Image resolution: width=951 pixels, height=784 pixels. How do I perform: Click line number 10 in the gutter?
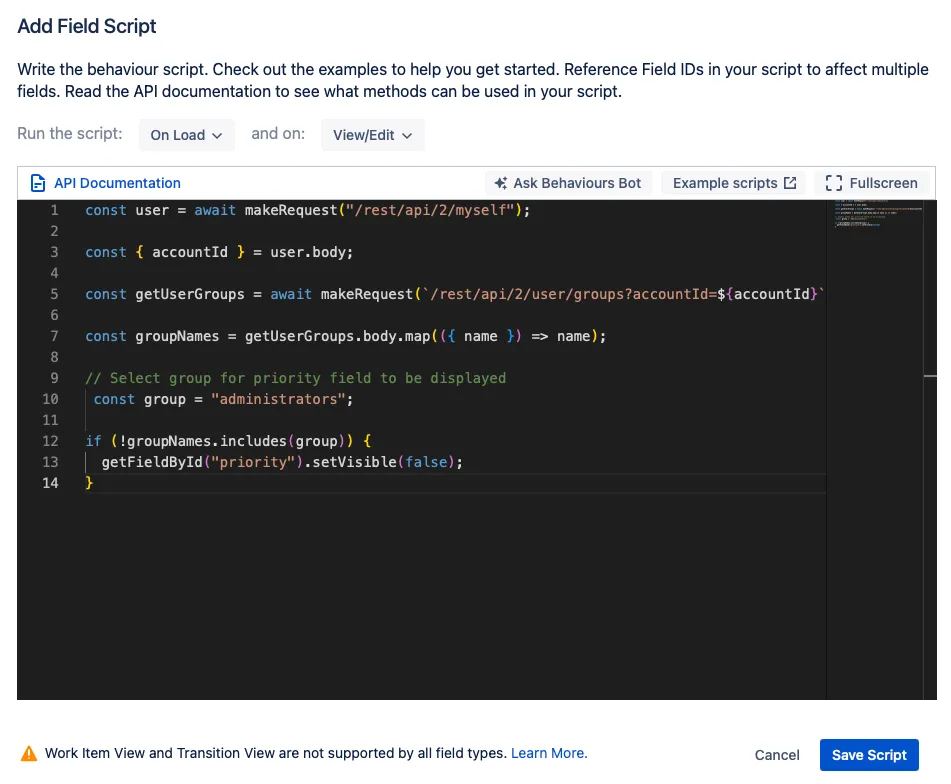click(x=50, y=399)
